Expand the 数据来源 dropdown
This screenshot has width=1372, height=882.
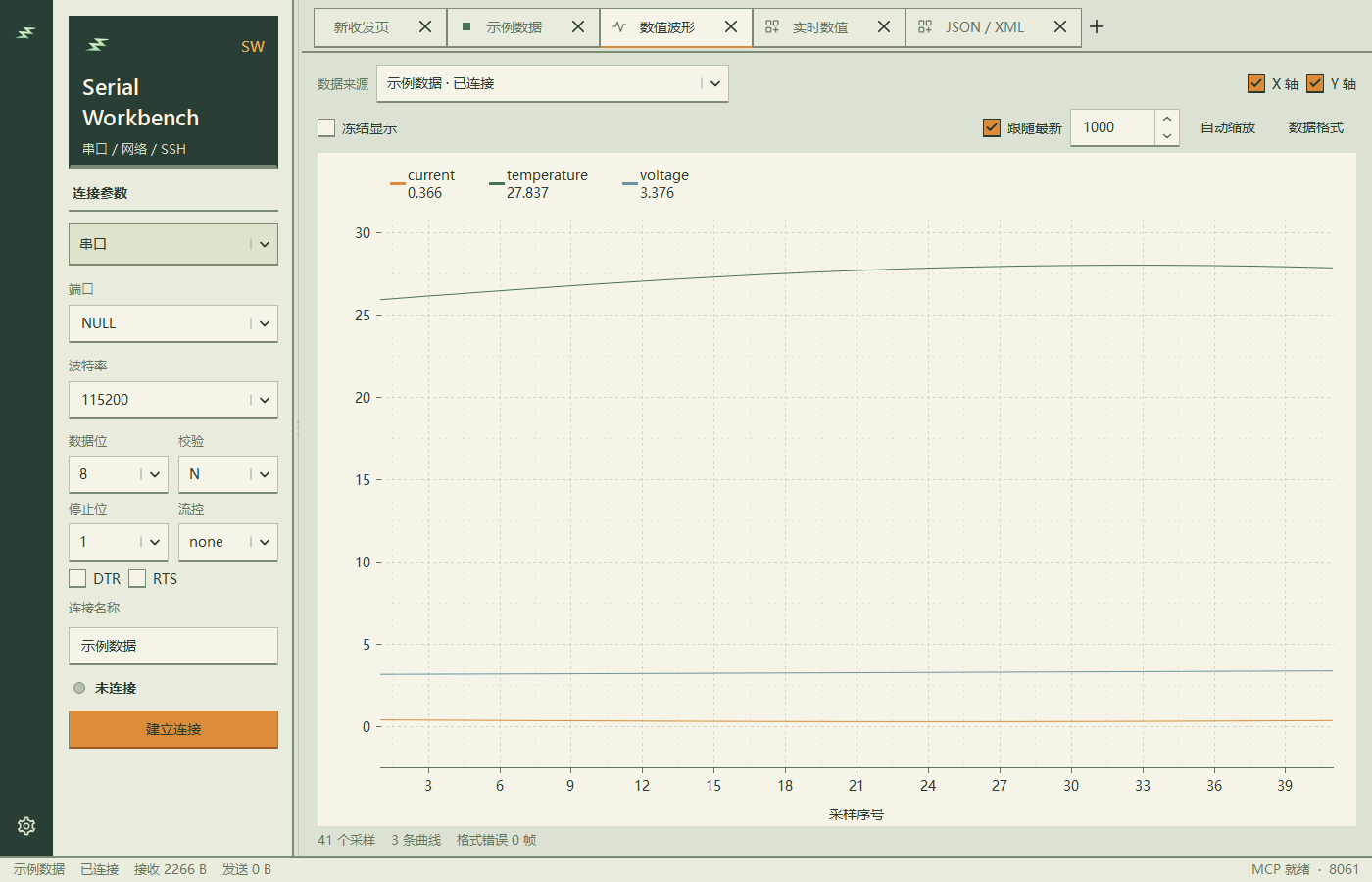tap(553, 83)
